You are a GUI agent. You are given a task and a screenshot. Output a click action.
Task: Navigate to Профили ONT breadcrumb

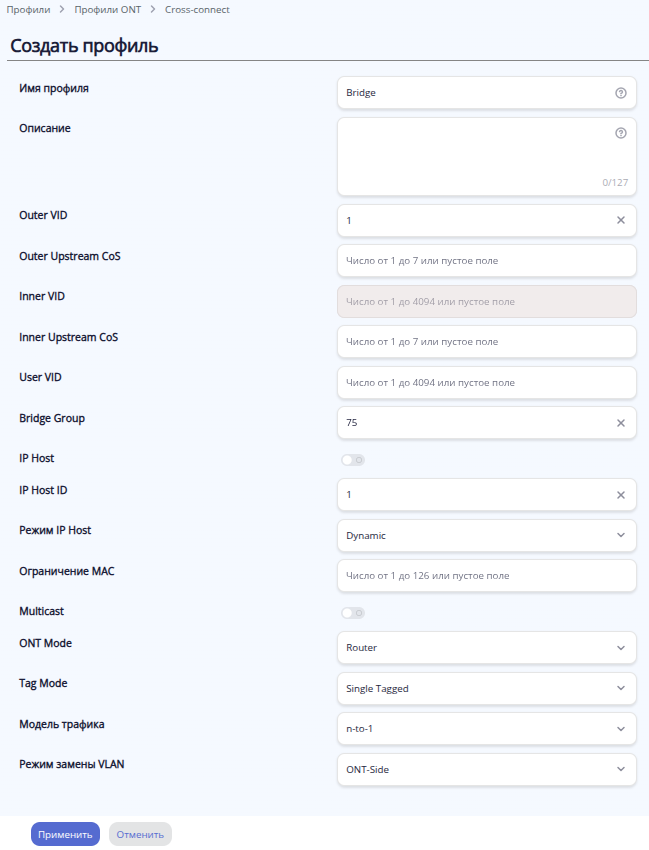coord(108,10)
